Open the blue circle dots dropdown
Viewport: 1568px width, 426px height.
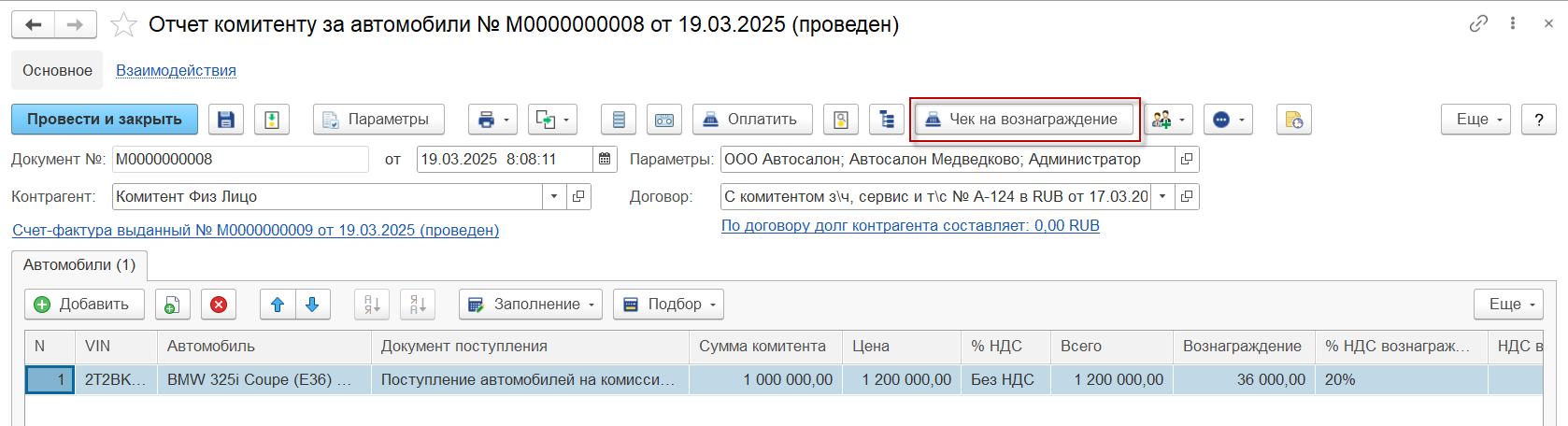pos(1228,120)
